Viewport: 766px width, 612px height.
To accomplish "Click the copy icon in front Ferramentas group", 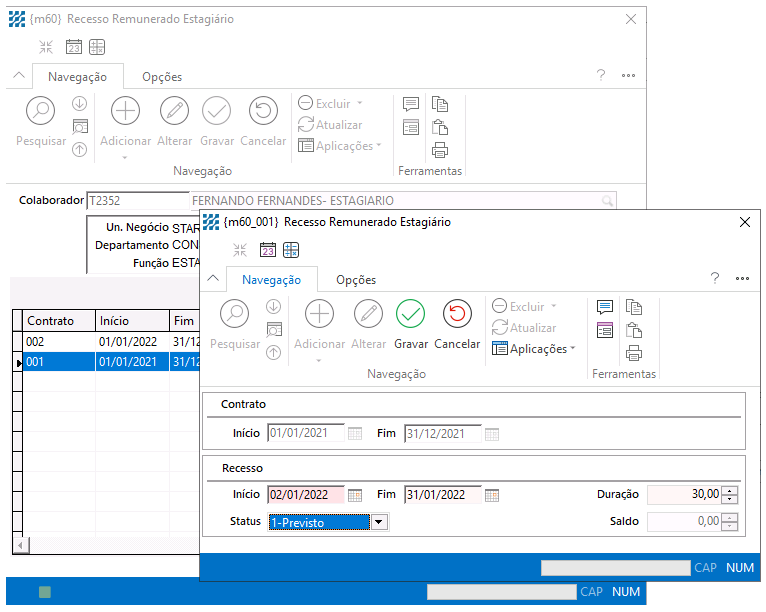I will pyautogui.click(x=633, y=307).
